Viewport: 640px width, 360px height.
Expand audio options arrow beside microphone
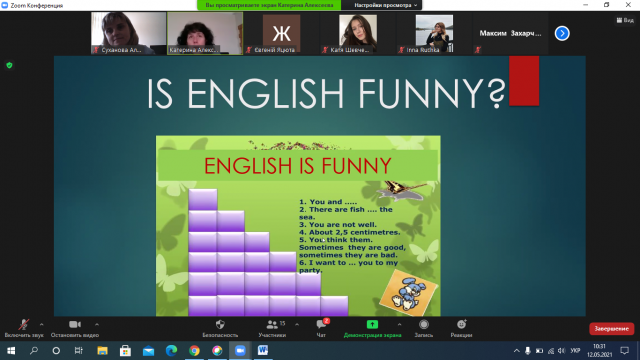click(42, 324)
